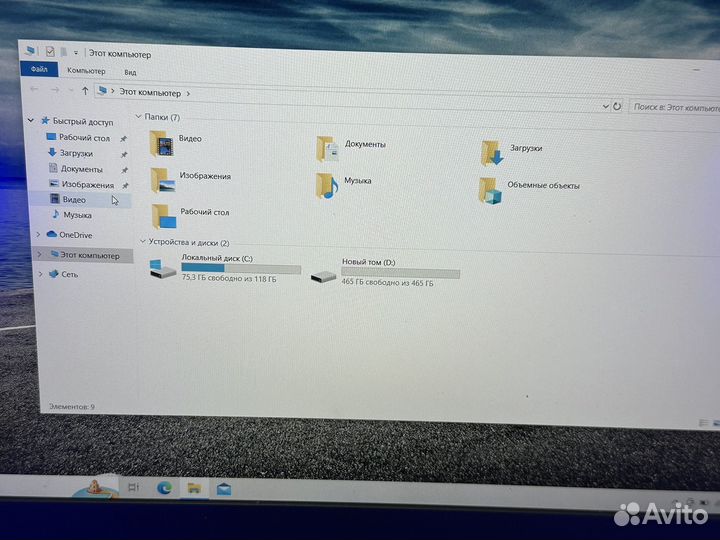Open the Загрузки folder icon

pyautogui.click(x=492, y=153)
